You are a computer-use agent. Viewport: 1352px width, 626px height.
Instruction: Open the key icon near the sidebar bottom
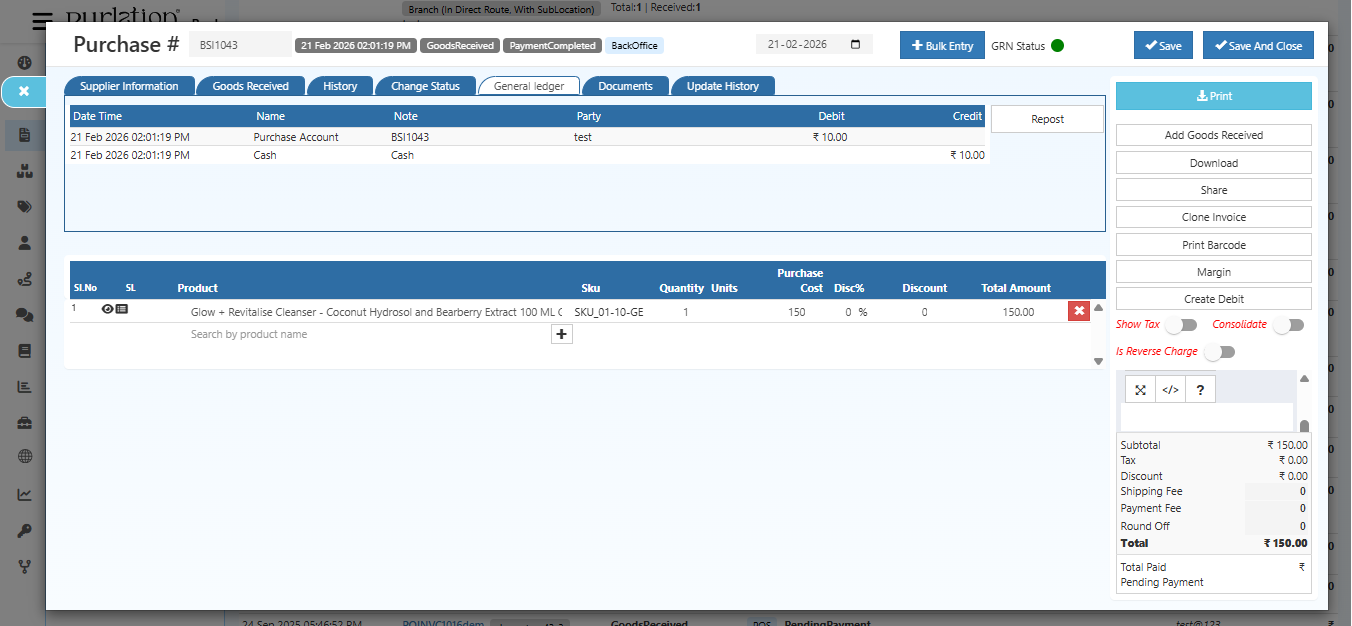(x=23, y=530)
